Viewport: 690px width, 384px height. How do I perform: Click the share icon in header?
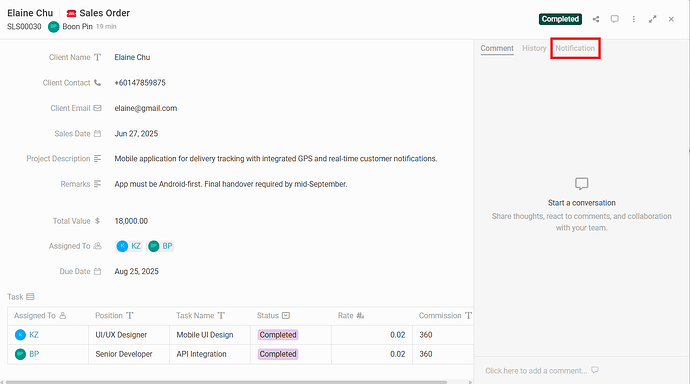click(596, 19)
